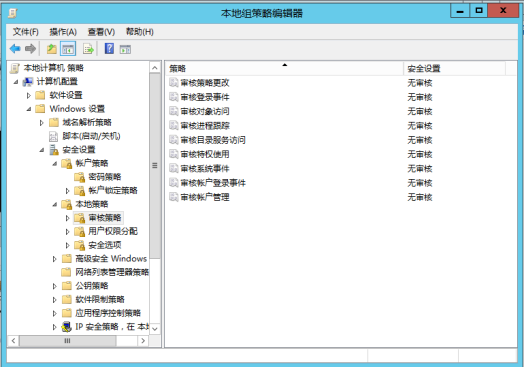
Task: Expand the 域名解析策略 node
Action: coord(41,123)
